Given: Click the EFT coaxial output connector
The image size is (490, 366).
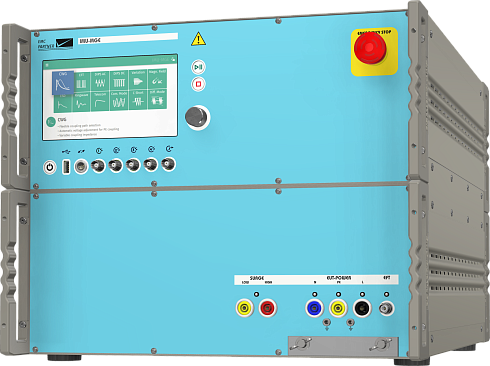Looking at the screenshot, I should pos(386,308).
